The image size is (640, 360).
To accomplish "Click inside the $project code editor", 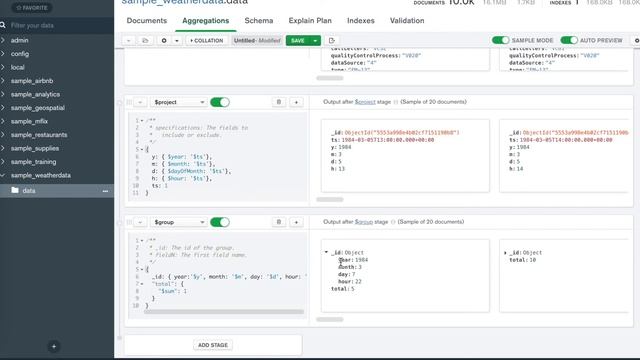I will (218, 158).
